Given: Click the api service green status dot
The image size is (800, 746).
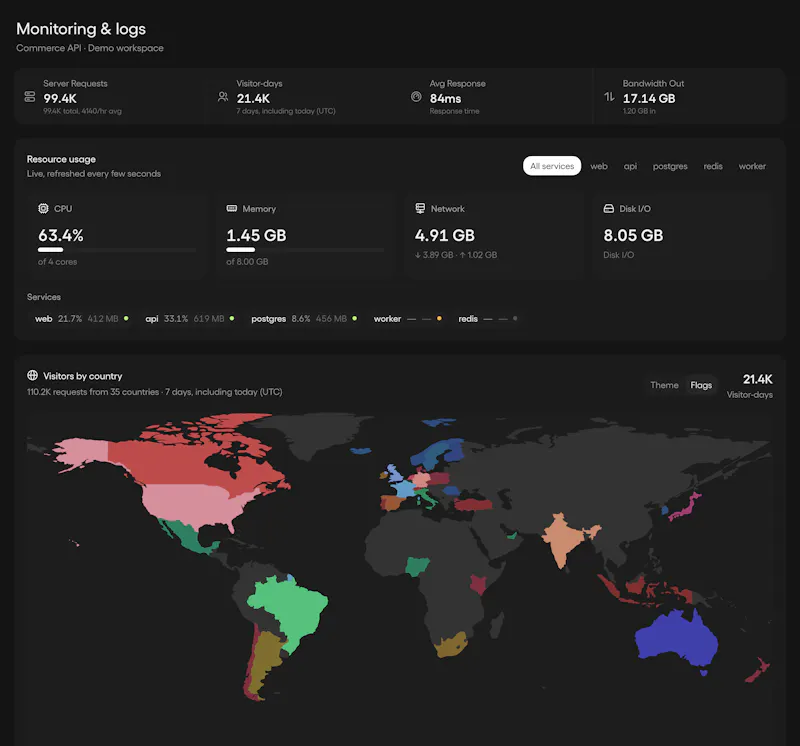Looking at the screenshot, I should 232,318.
